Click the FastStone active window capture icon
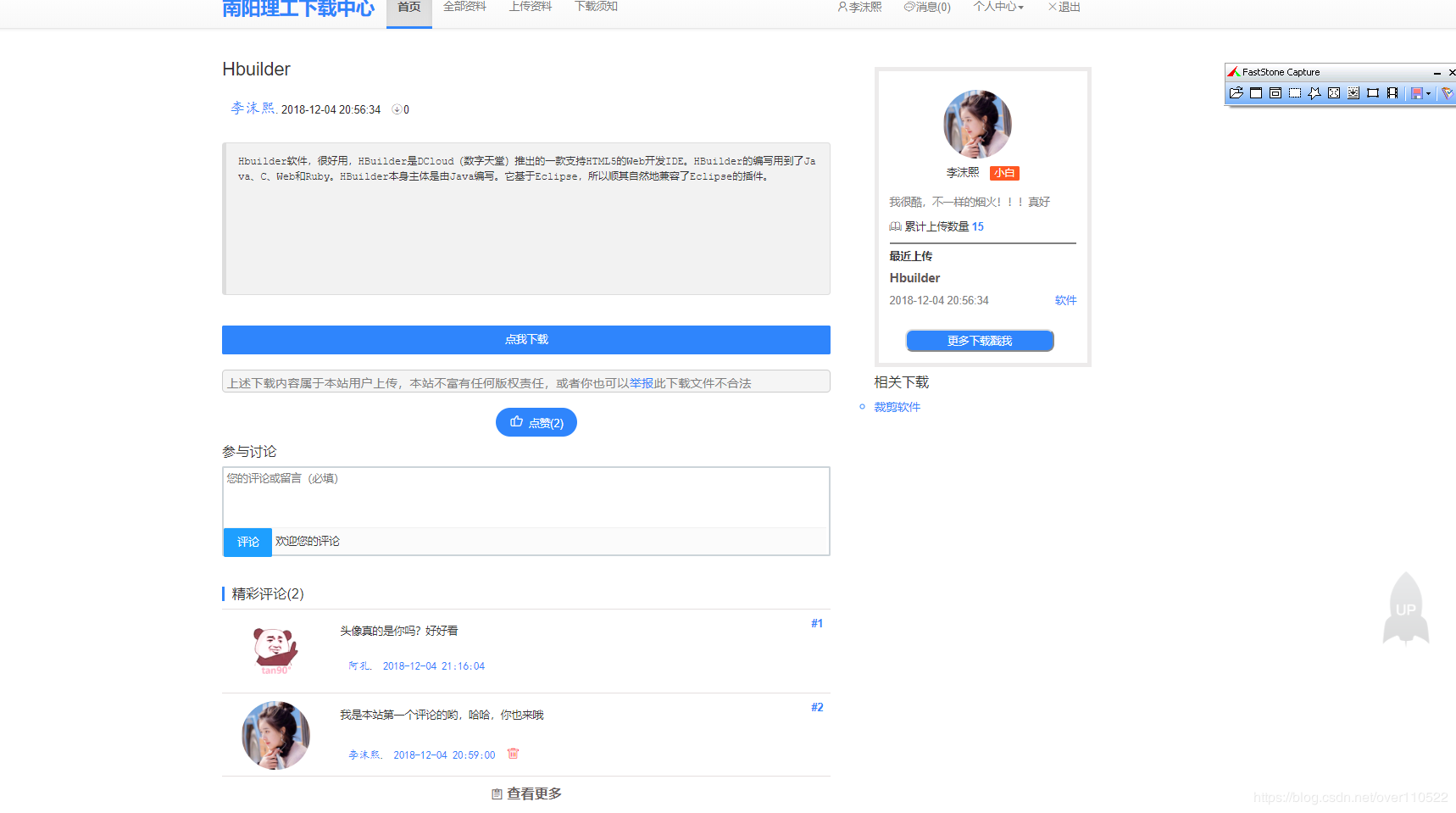Image resolution: width=1456 pixels, height=813 pixels. 1256,93
